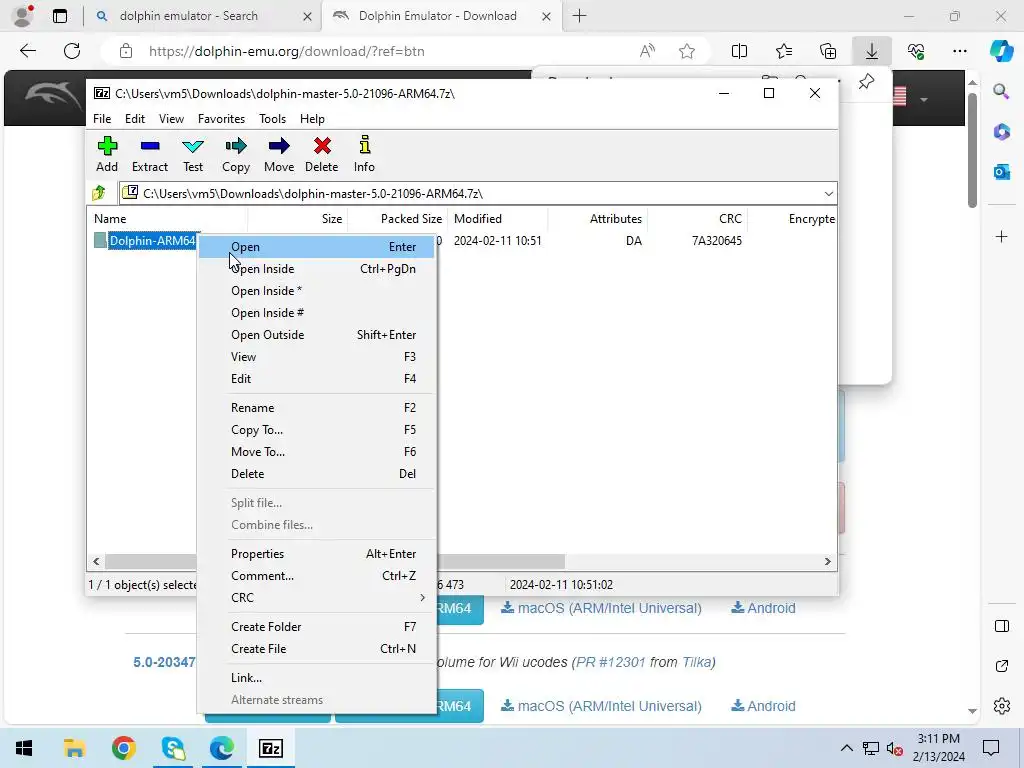The width and height of the screenshot is (1024, 768).
Task: Add page to favorites star icon
Action: (x=686, y=51)
